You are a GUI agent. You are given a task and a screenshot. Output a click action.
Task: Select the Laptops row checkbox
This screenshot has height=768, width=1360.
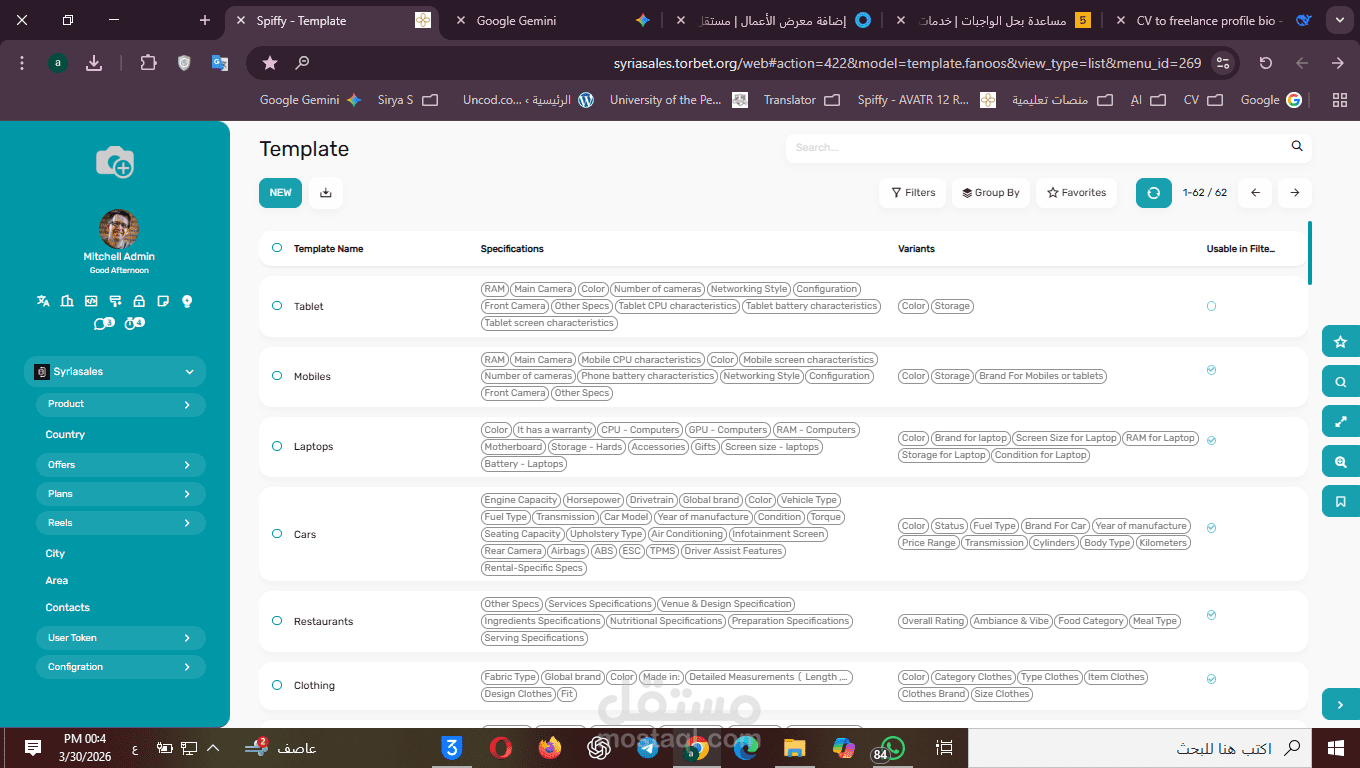click(x=277, y=446)
